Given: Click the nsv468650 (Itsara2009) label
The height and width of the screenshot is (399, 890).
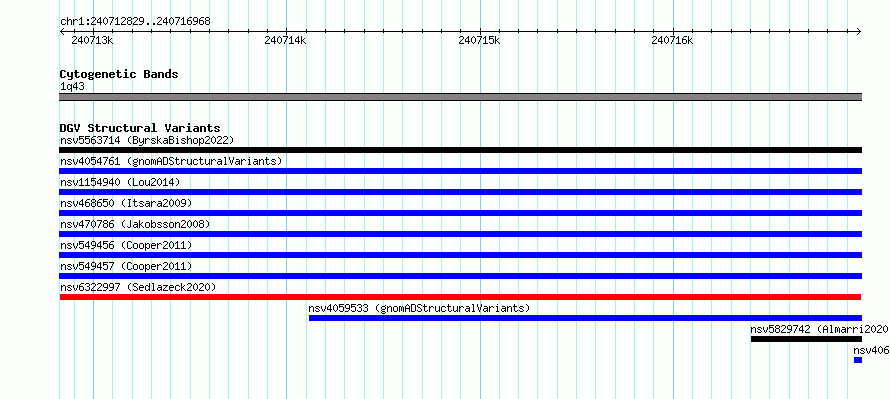Looking at the screenshot, I should click(126, 203).
